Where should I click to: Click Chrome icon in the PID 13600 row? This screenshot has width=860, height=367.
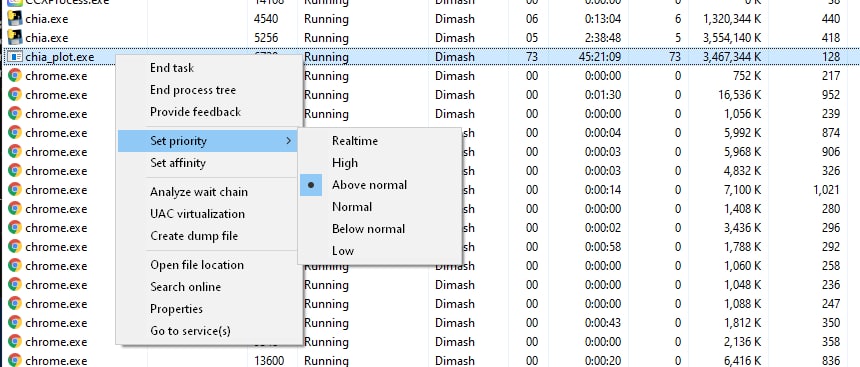pyautogui.click(x=15, y=360)
